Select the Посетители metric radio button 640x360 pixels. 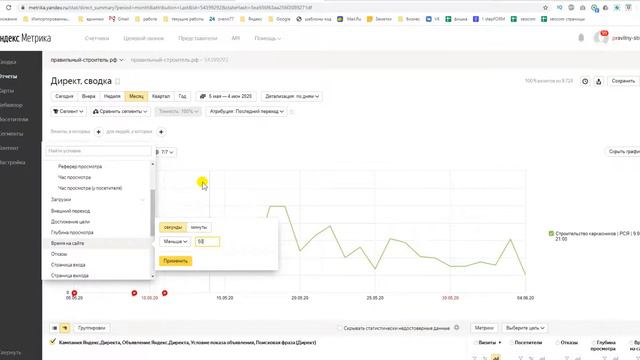pyautogui.click(x=511, y=342)
